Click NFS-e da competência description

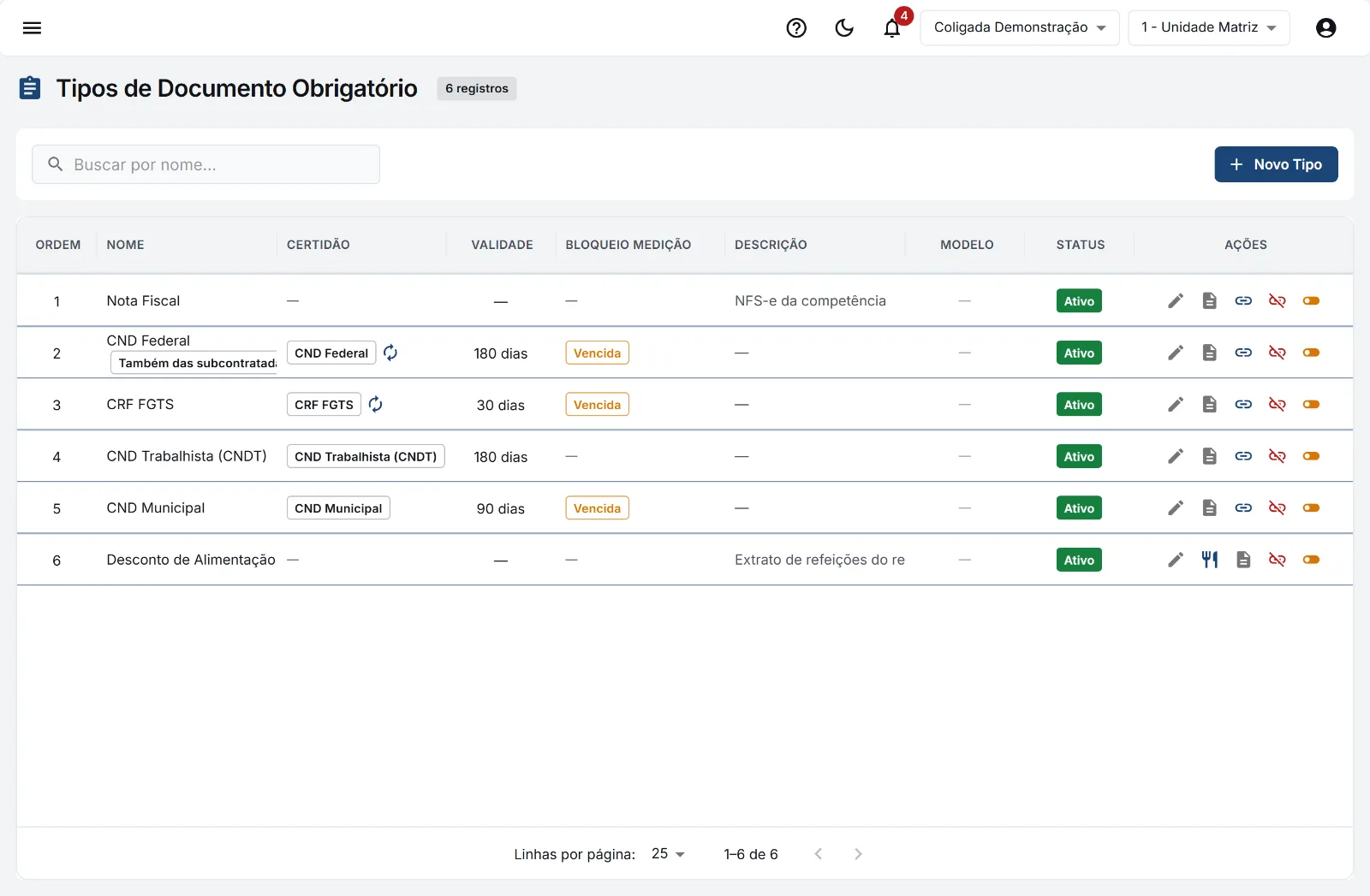pyautogui.click(x=810, y=301)
